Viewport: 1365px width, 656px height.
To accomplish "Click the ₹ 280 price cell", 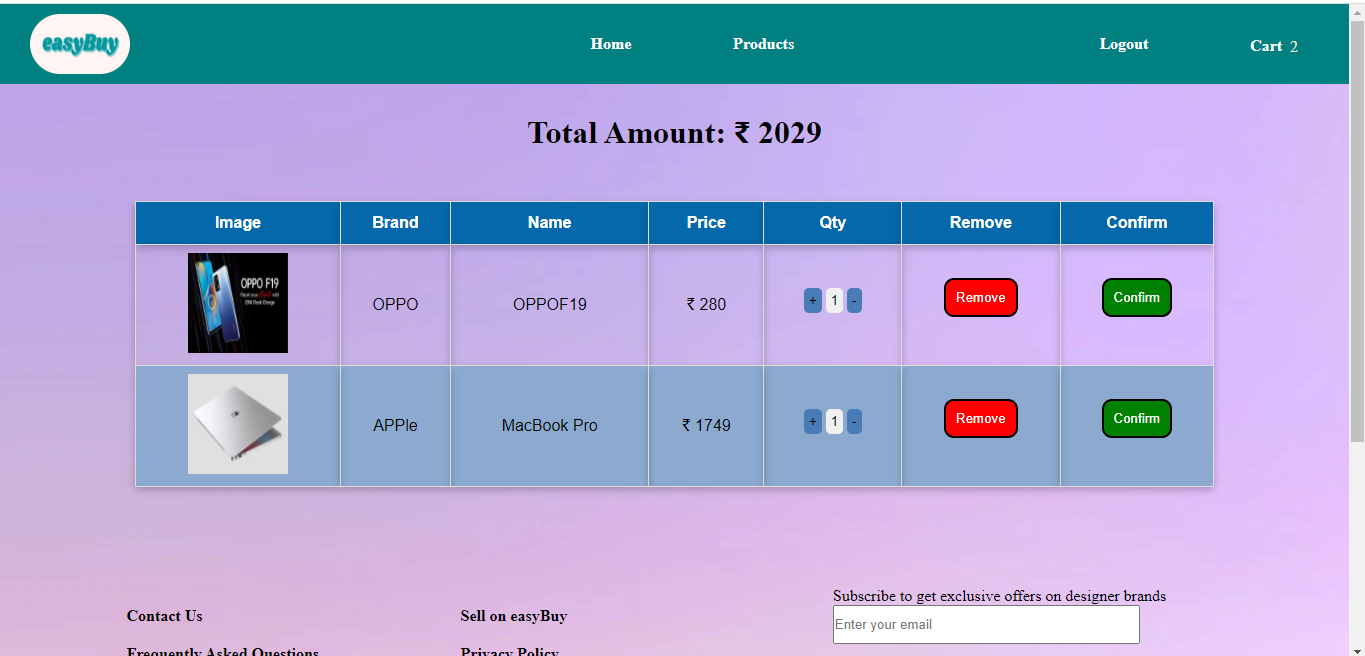I will (x=706, y=304).
